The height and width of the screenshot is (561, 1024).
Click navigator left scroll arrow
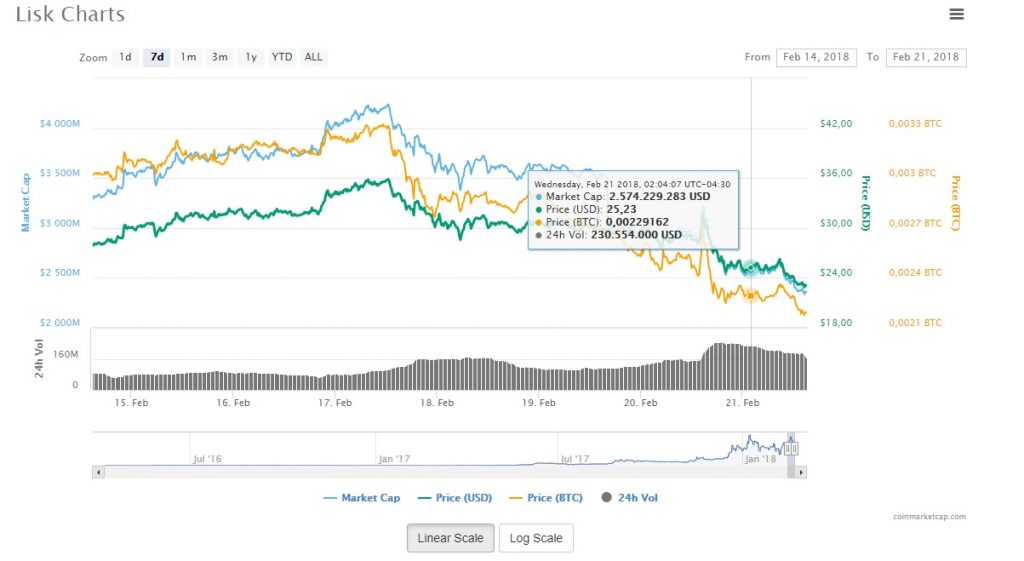coord(98,472)
